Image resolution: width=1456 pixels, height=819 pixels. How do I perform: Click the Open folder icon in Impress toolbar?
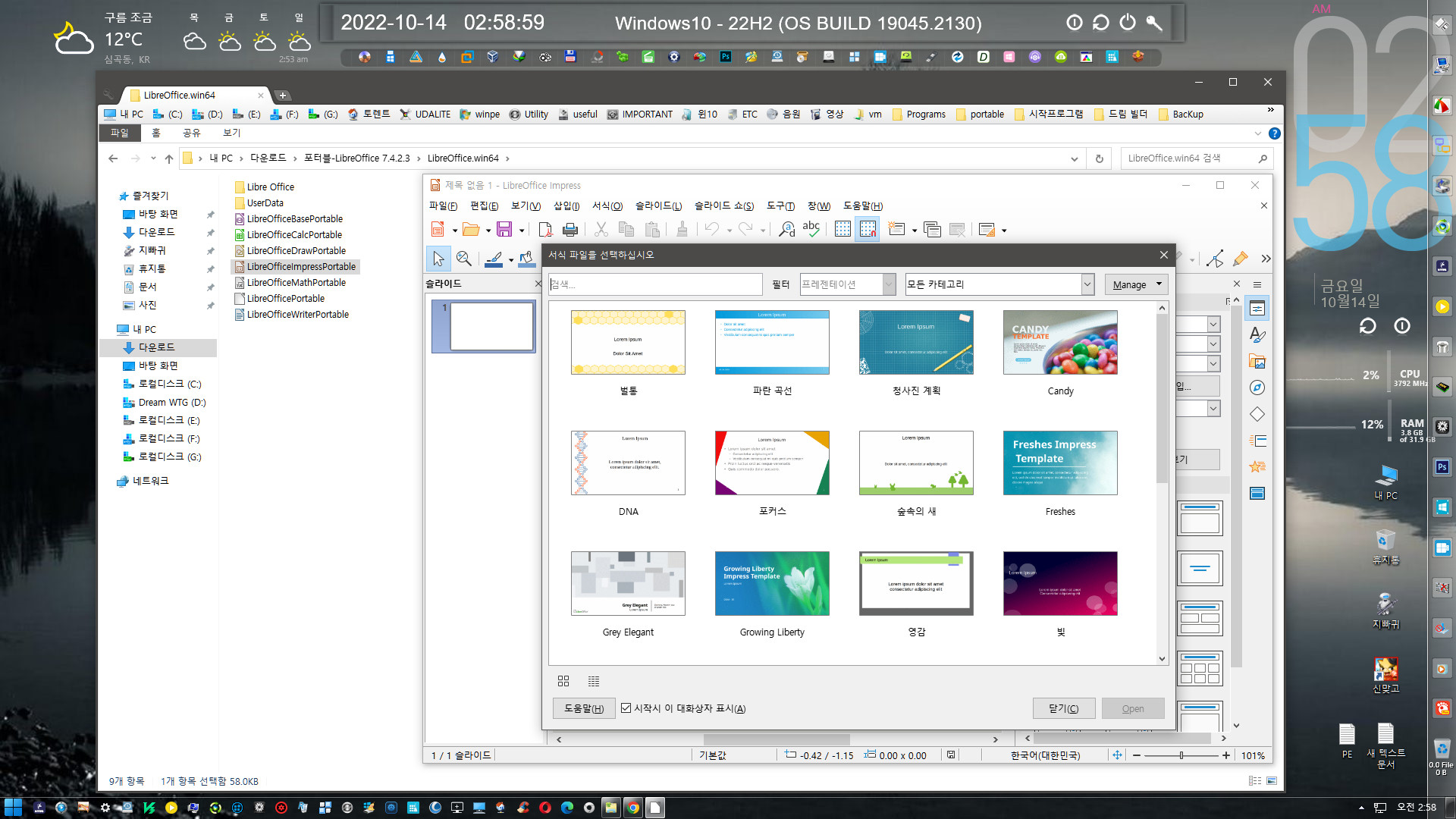click(471, 229)
